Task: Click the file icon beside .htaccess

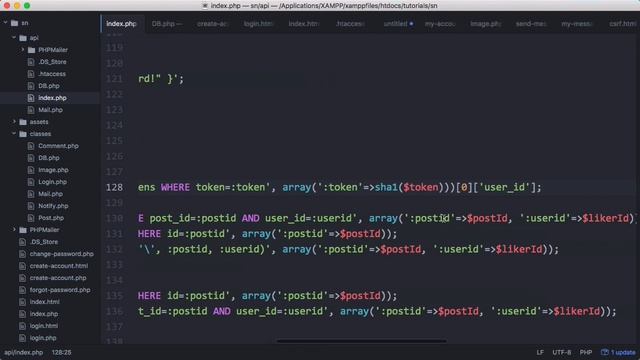Action: coord(31,74)
